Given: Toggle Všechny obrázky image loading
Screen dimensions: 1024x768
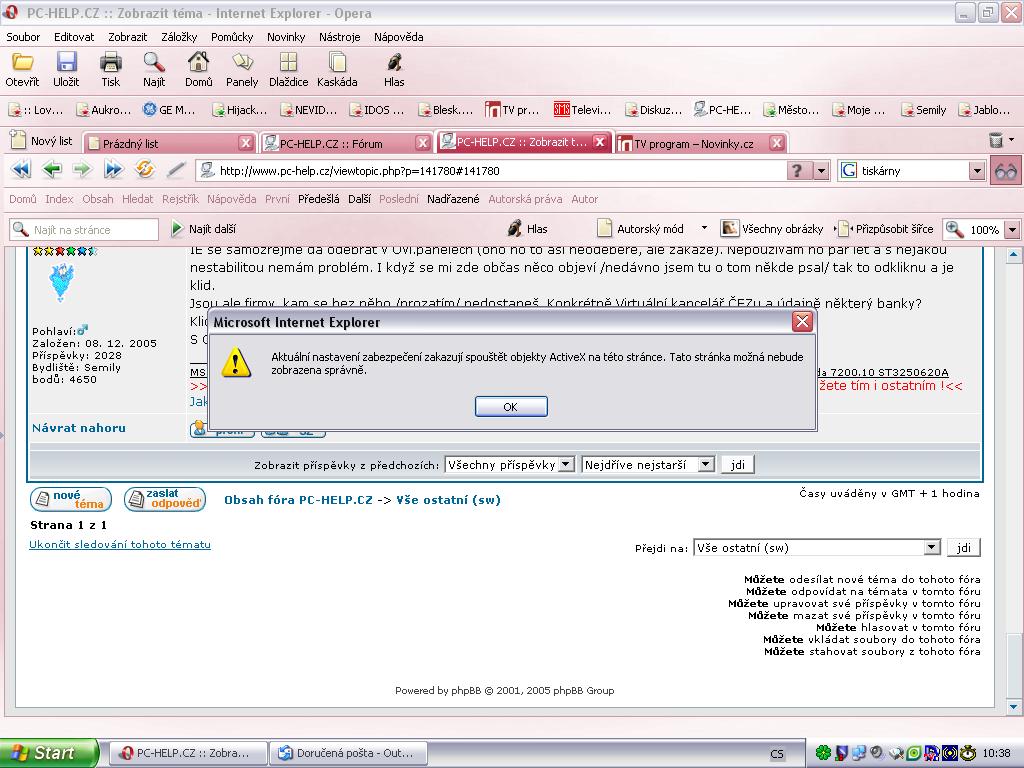Looking at the screenshot, I should coord(772,229).
